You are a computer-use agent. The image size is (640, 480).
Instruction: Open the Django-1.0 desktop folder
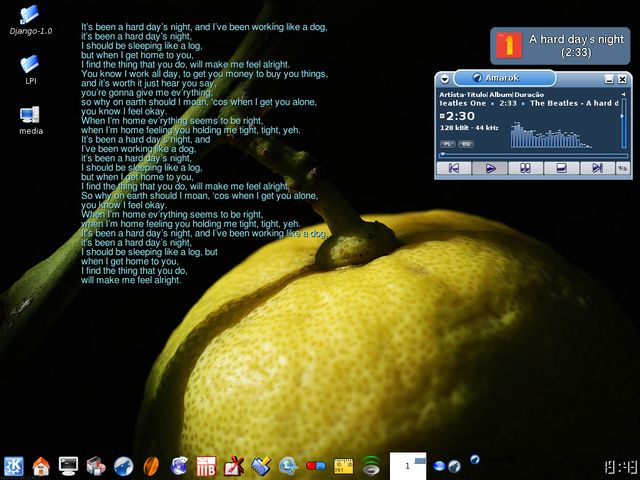click(30, 20)
